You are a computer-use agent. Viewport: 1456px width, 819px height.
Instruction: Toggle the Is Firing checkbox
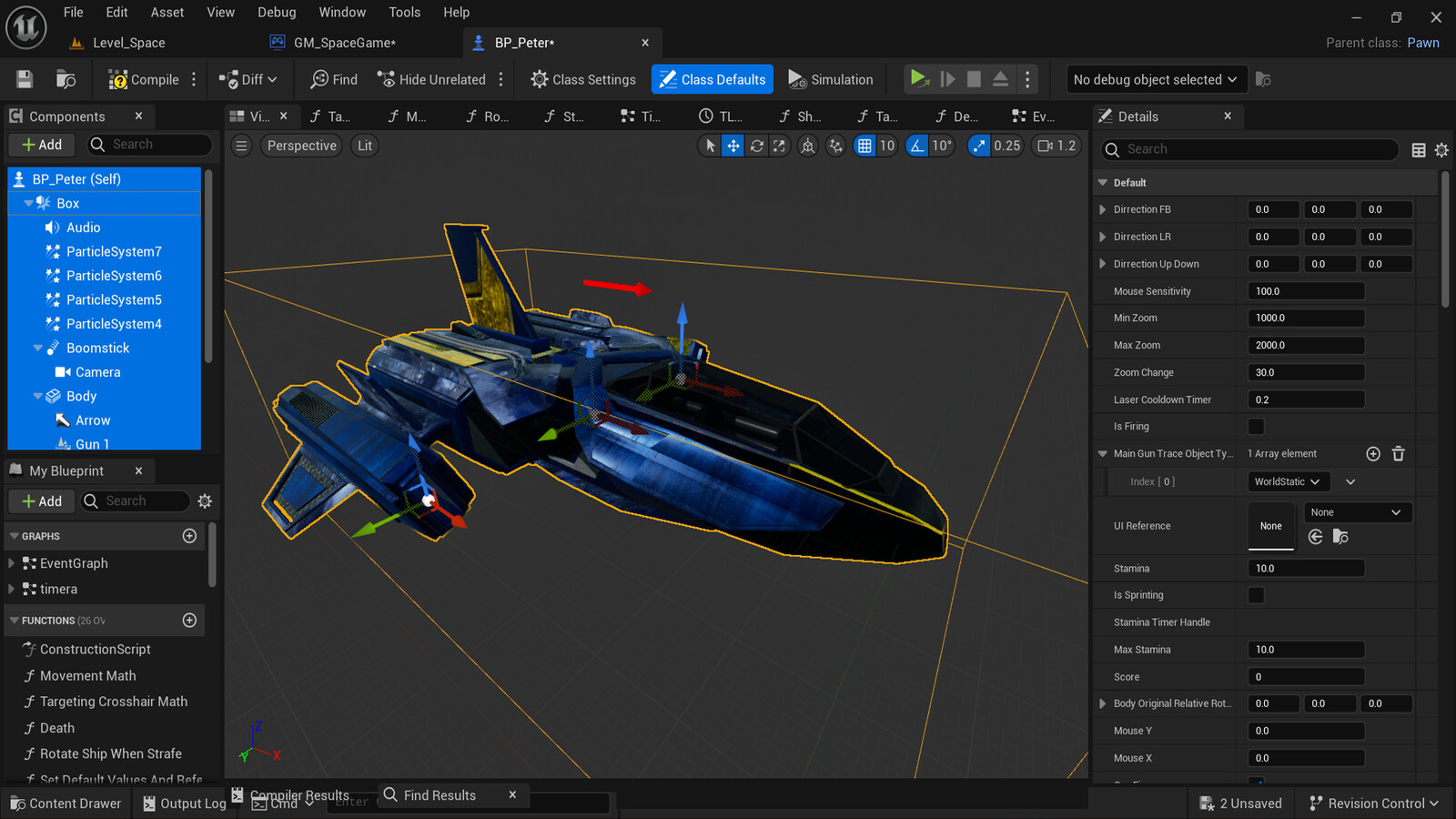point(1256,426)
